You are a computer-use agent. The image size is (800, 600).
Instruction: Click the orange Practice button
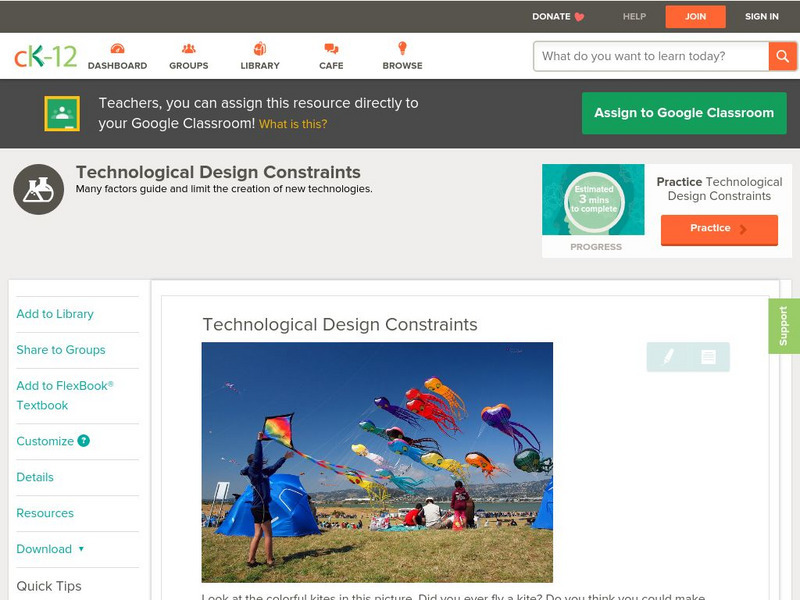click(719, 229)
